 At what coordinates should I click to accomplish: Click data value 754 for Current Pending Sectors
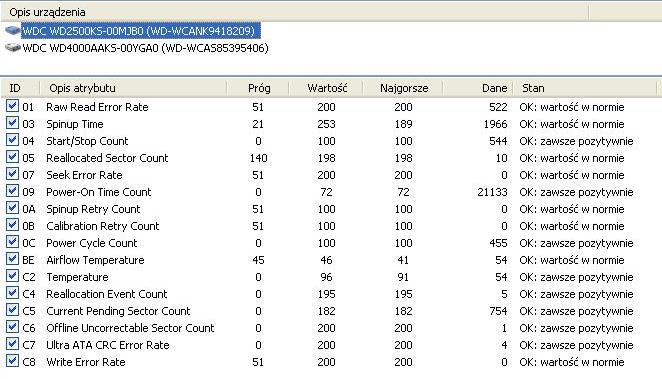[x=498, y=311]
